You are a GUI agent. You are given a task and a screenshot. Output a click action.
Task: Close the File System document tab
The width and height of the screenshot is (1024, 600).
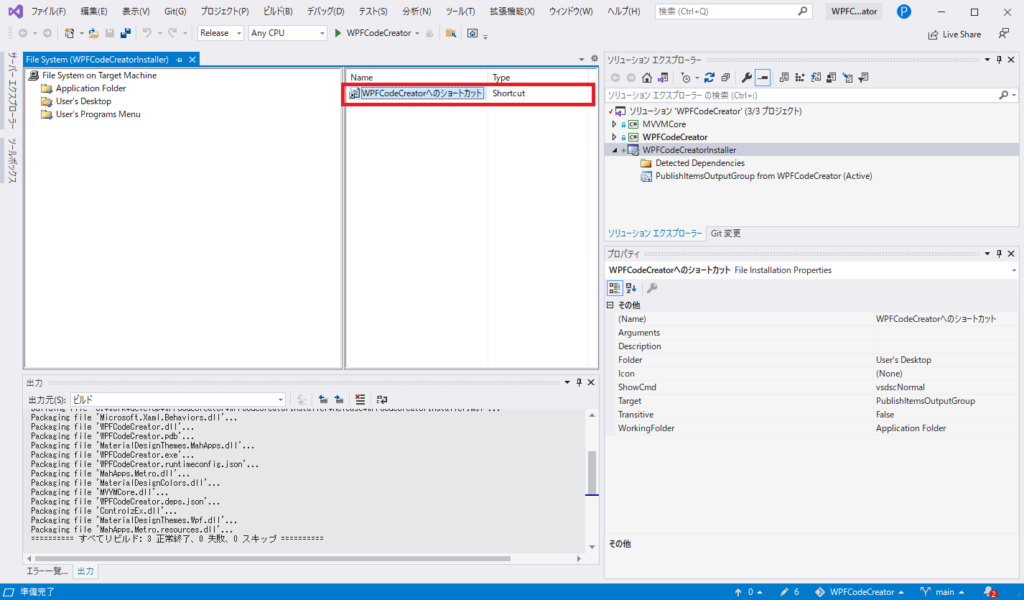coord(192,59)
